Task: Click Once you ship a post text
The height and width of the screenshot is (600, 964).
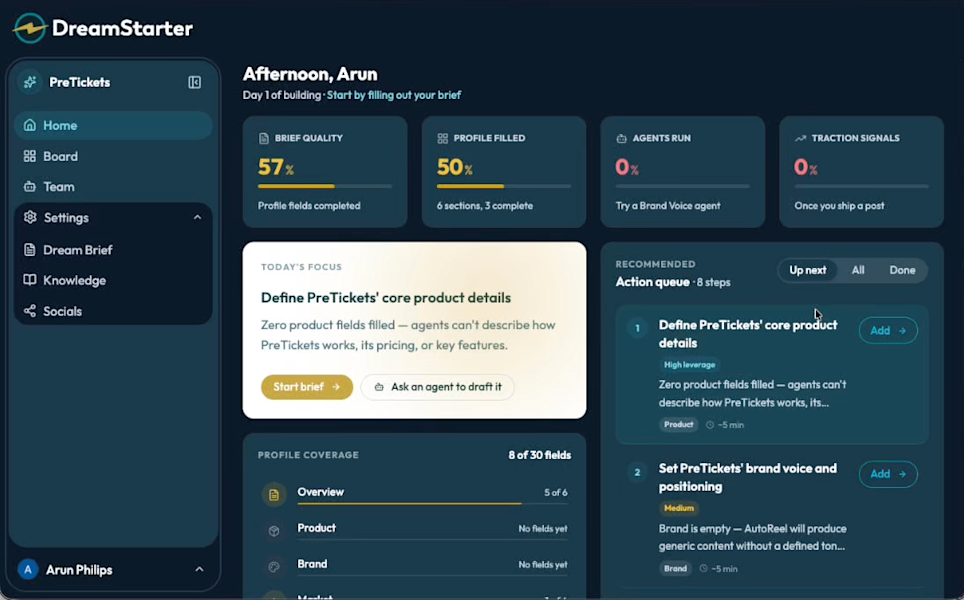Action: click(839, 206)
